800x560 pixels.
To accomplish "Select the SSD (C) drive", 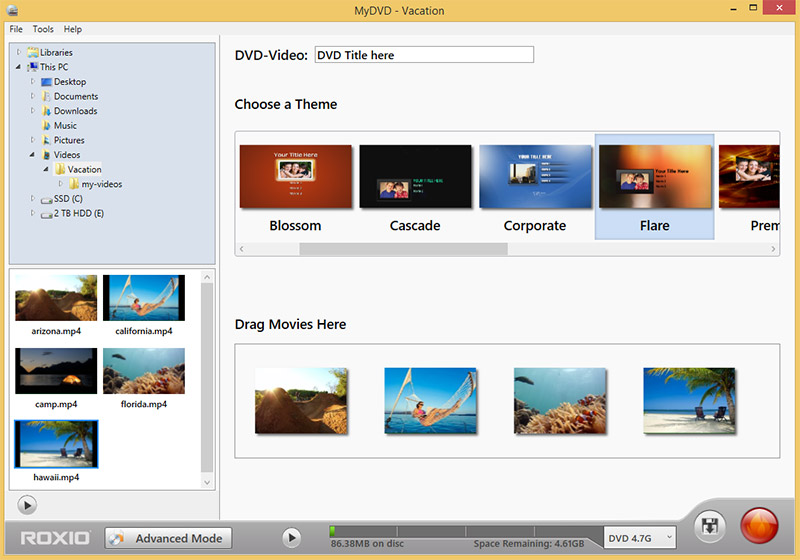I will tap(62, 198).
